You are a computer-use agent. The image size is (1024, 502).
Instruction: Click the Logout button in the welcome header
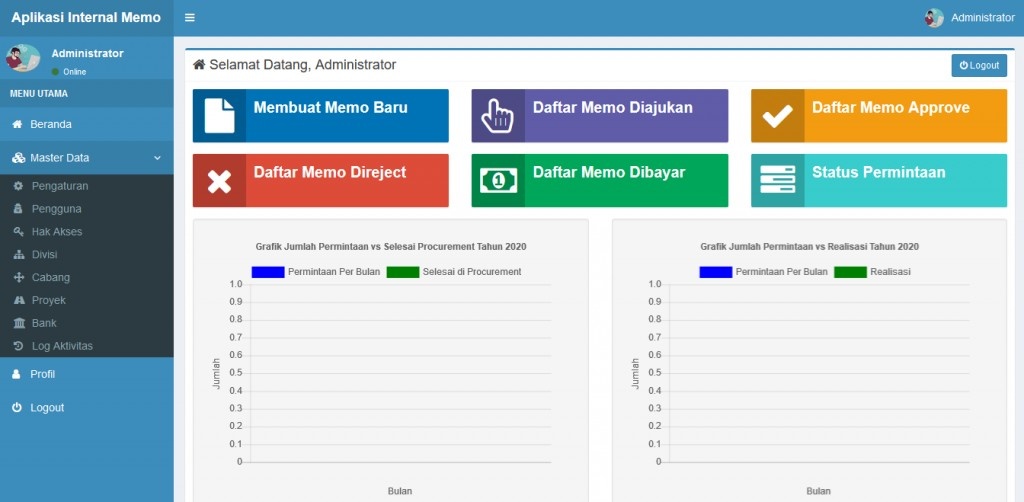(979, 65)
